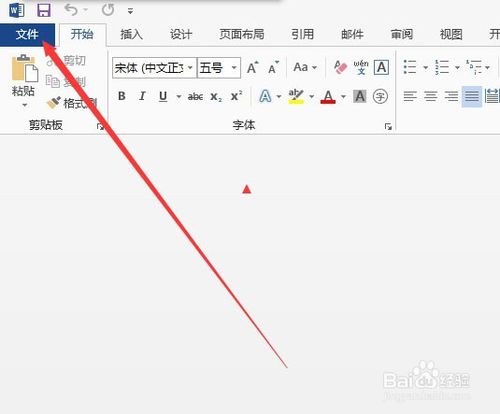Expand underline style options
The width and height of the screenshot is (500, 414).
179,97
